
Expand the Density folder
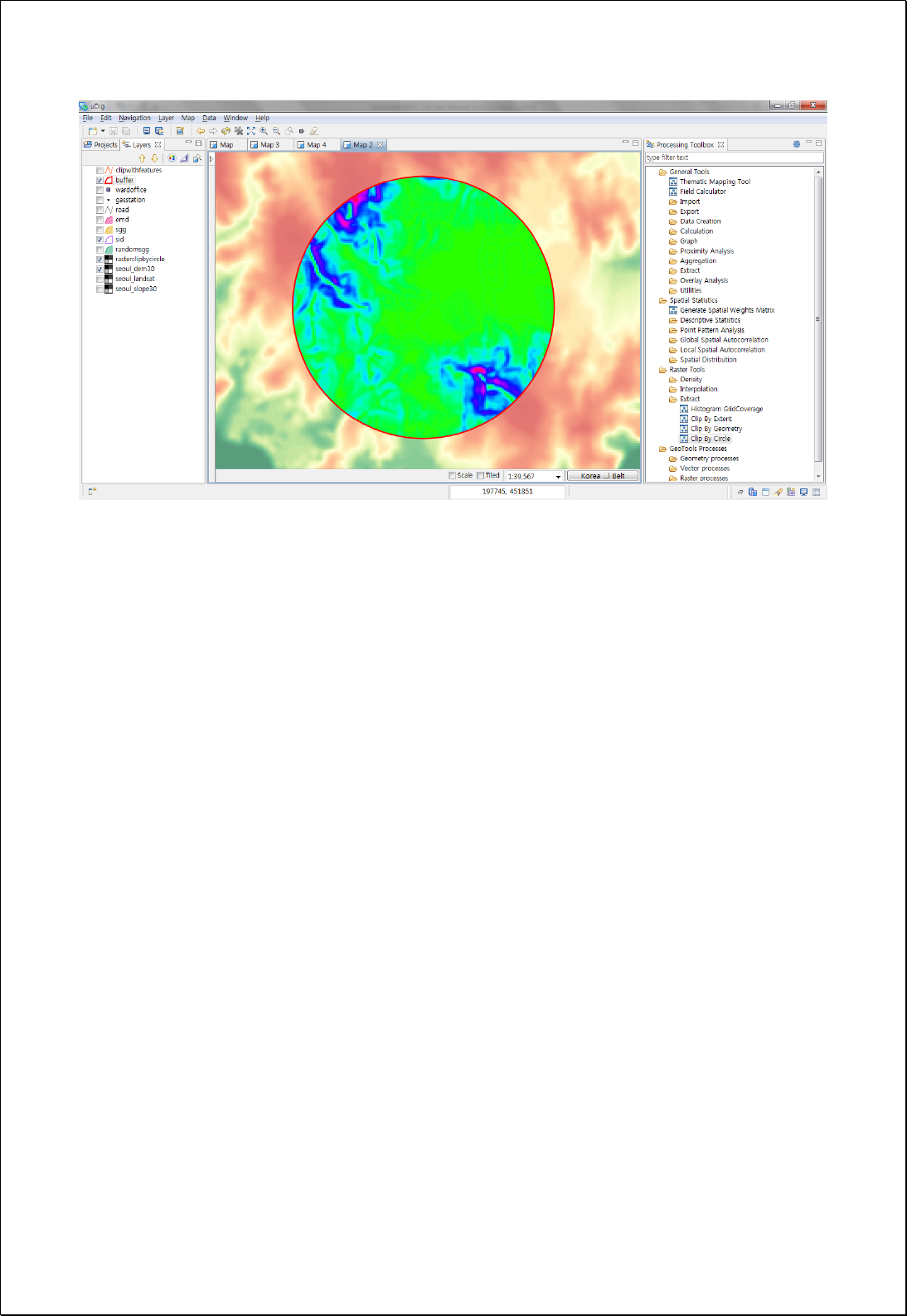(x=686, y=380)
